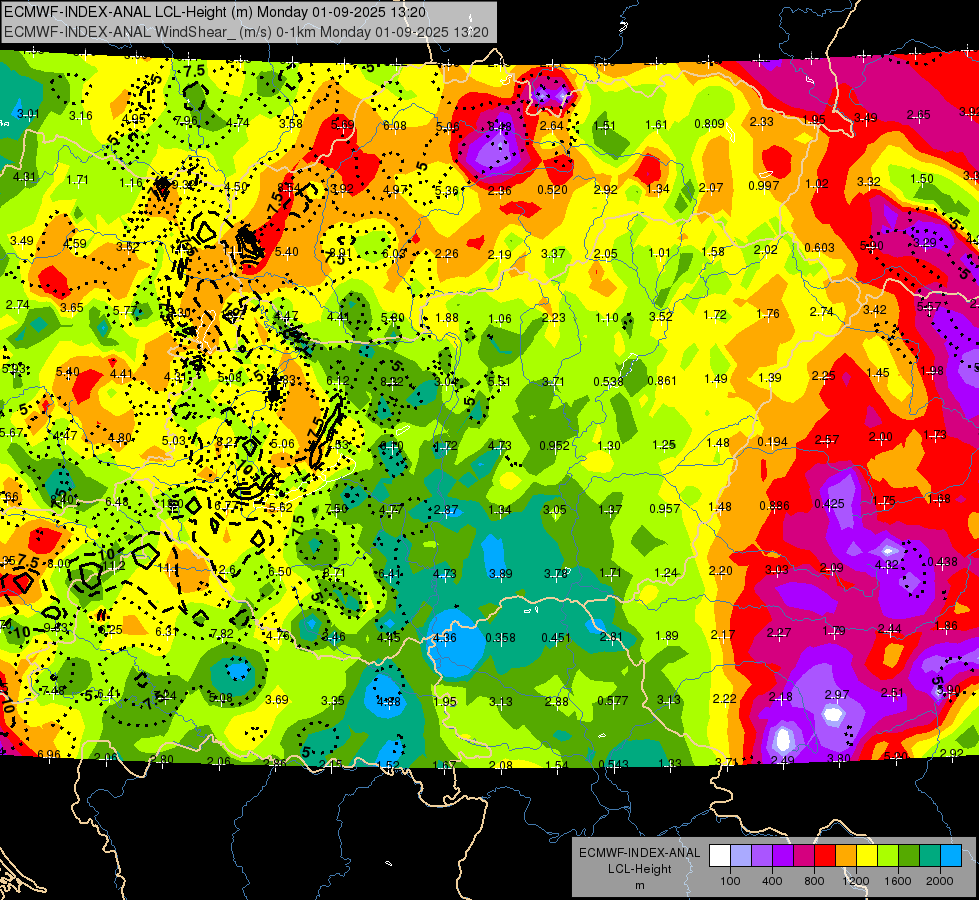Click the 100 label under the legend
This screenshot has width=979, height=900.
click(x=730, y=881)
